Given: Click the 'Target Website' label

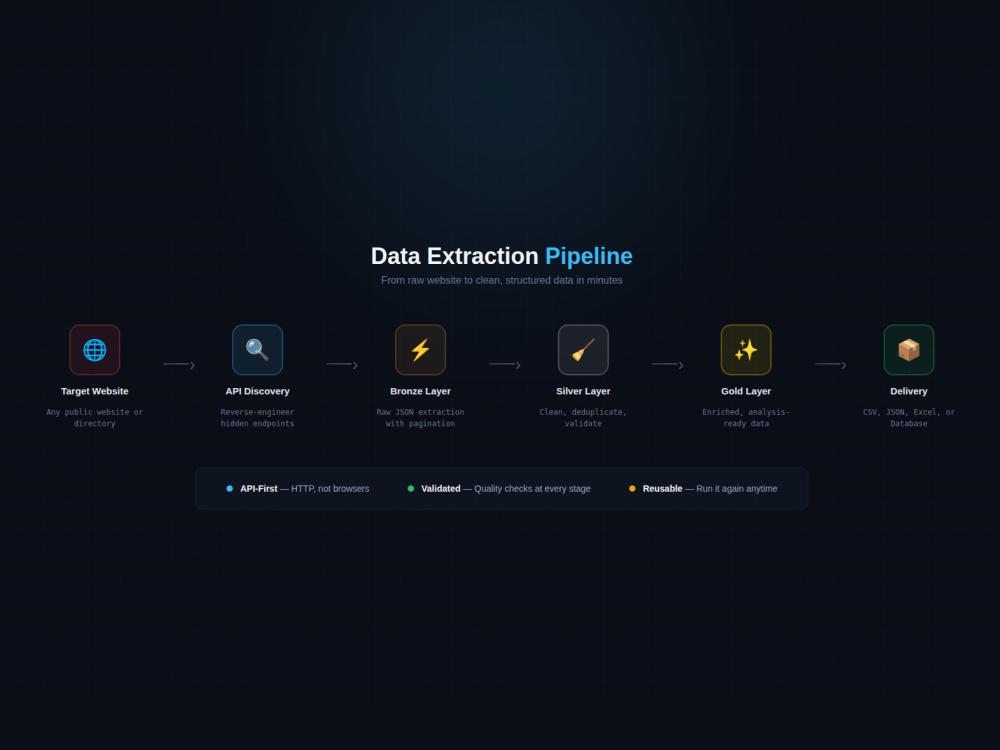Looking at the screenshot, I should click(x=94, y=391).
